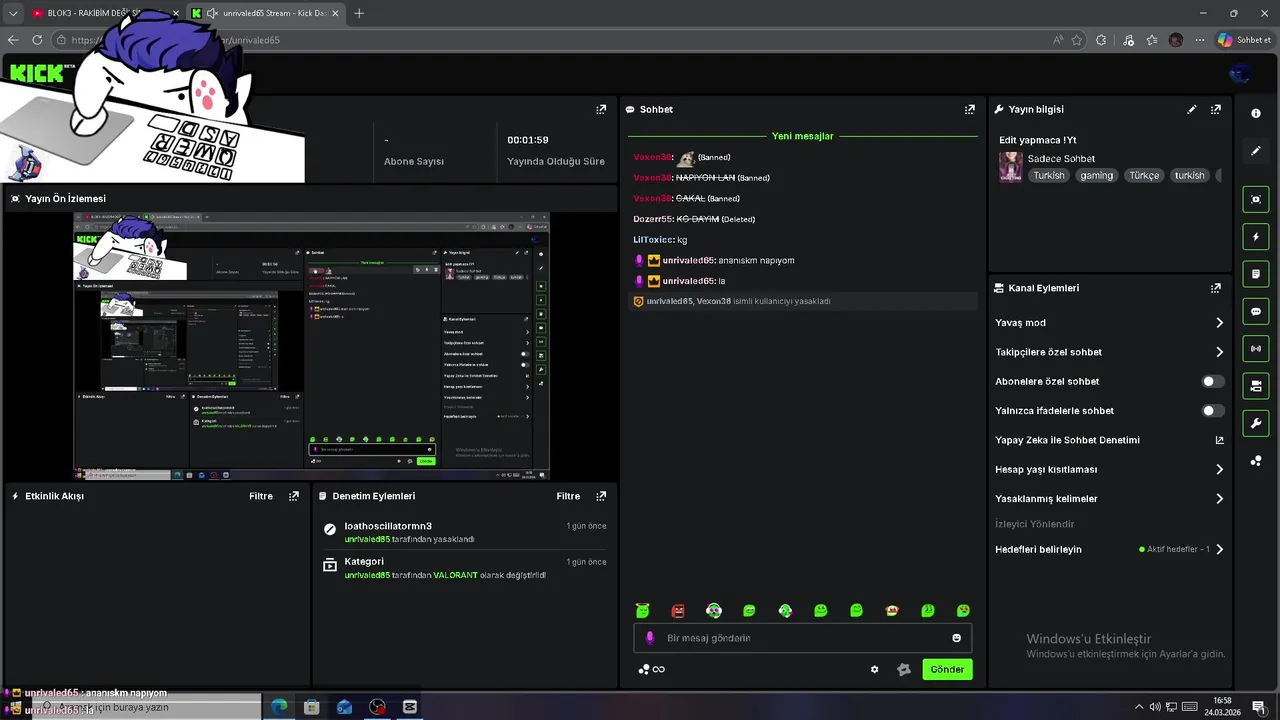Open Filtre in Denetim Eylemleri panel

(x=568, y=496)
